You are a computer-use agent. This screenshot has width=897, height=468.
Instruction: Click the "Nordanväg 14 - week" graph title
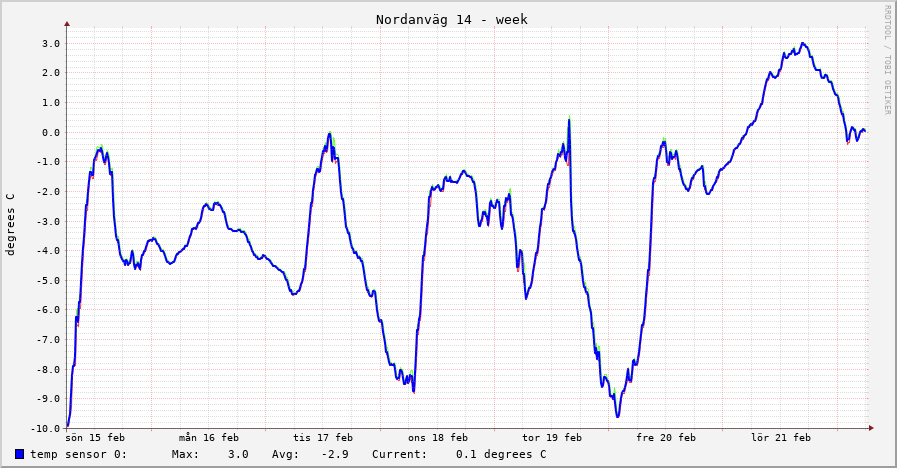click(x=451, y=19)
